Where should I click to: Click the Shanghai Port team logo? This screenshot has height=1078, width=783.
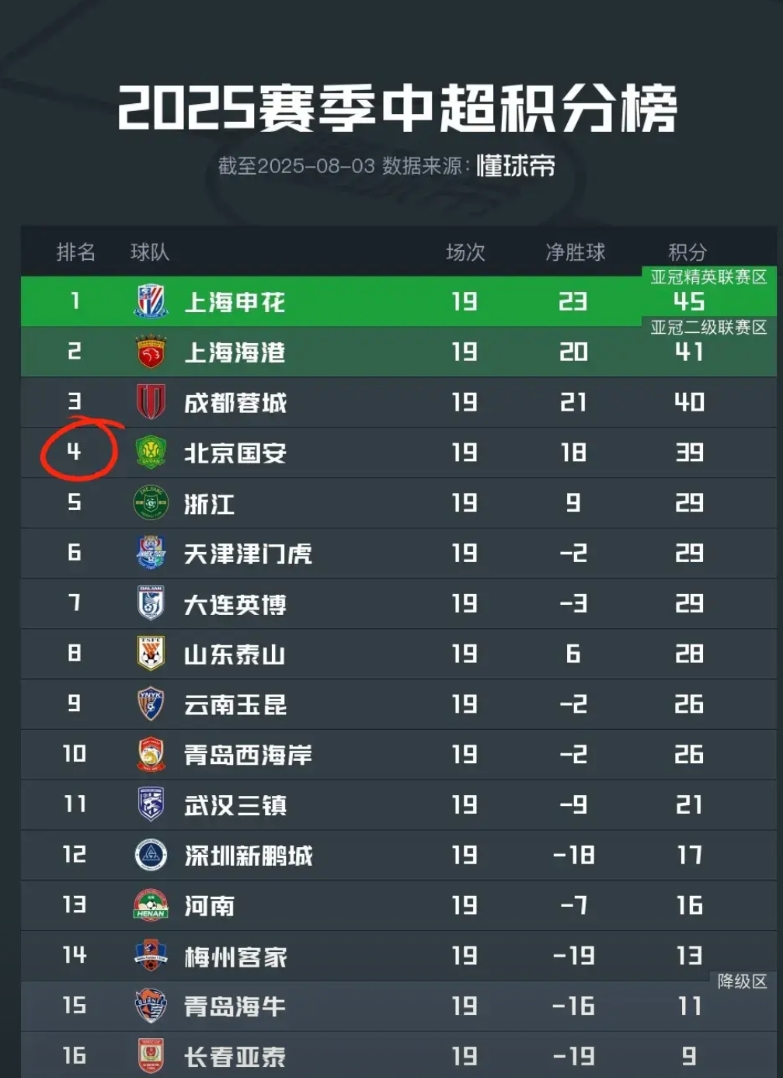tap(151, 352)
